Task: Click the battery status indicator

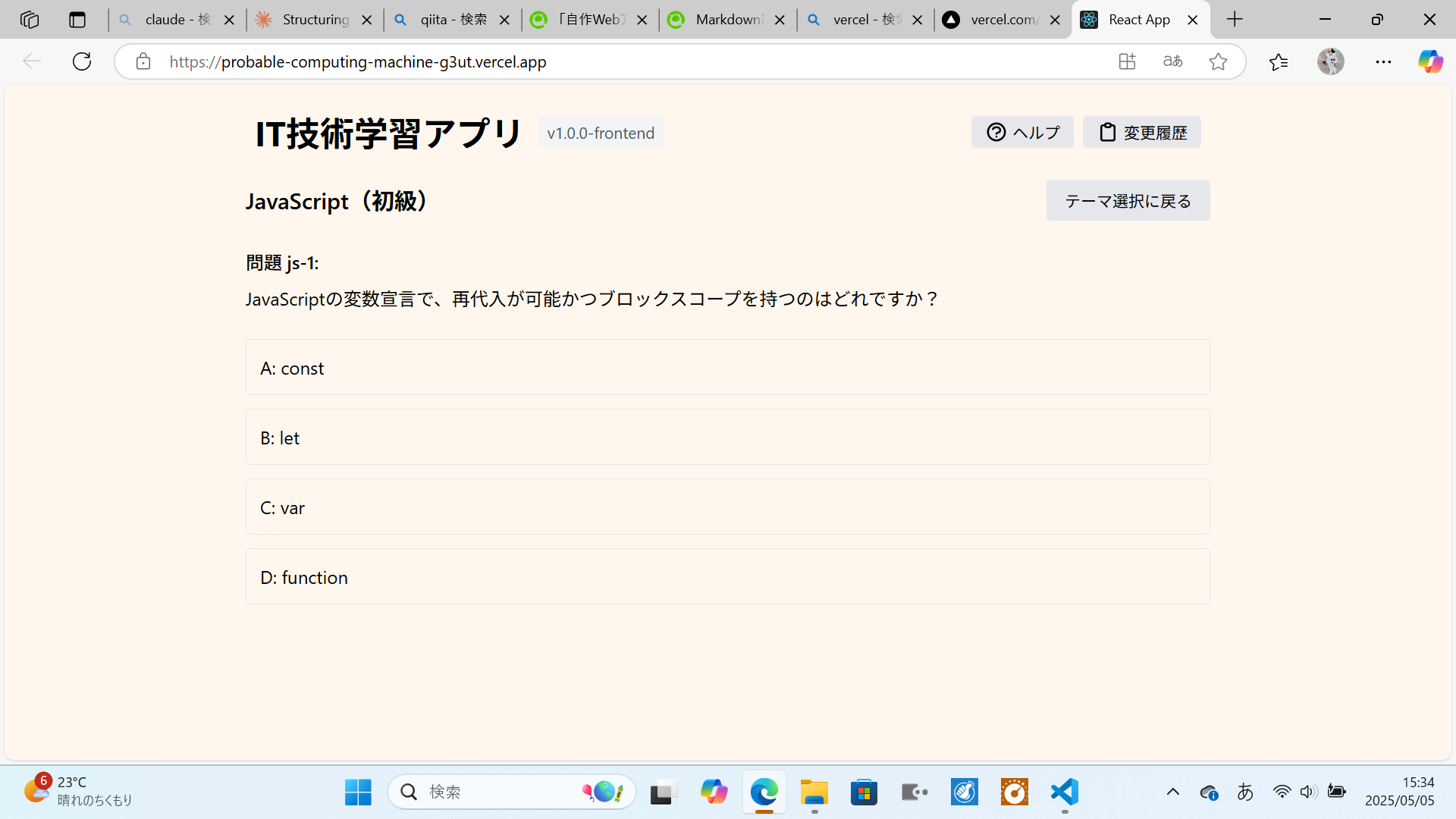Action: coord(1337,792)
